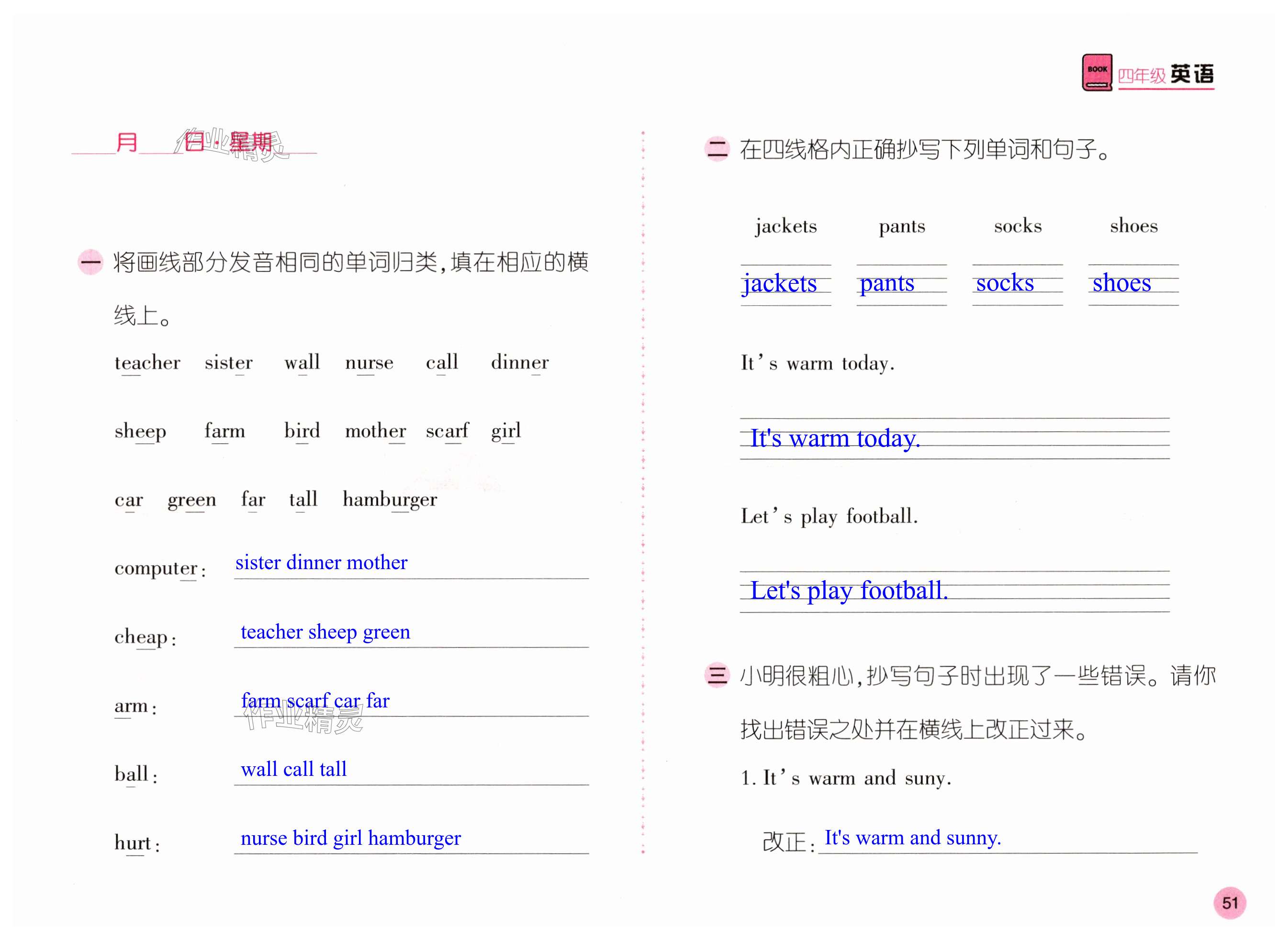This screenshot has height=941, width=1288.
Task: Click the section two pink circle marker
Action: point(717,149)
